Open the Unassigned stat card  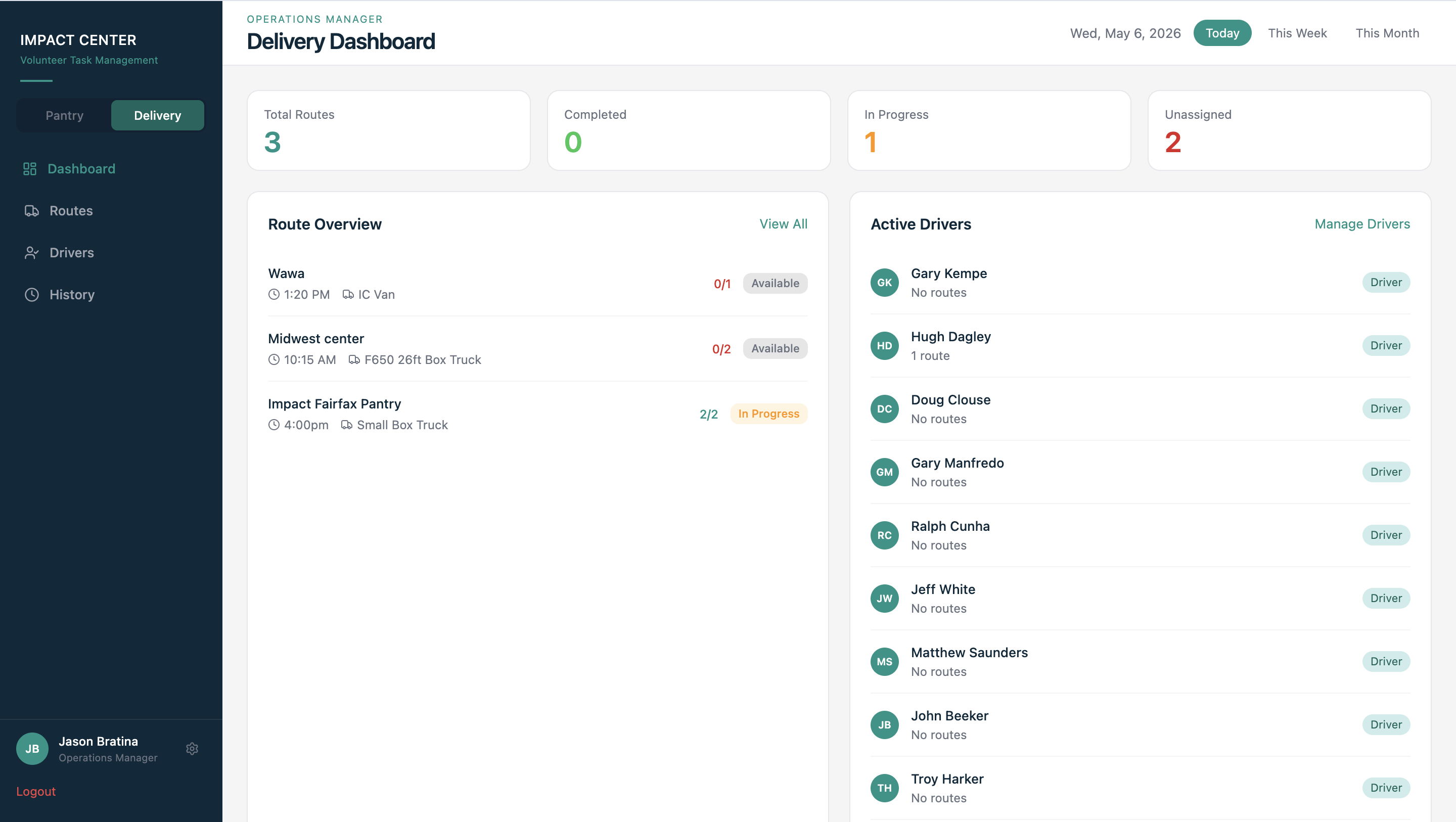point(1289,130)
